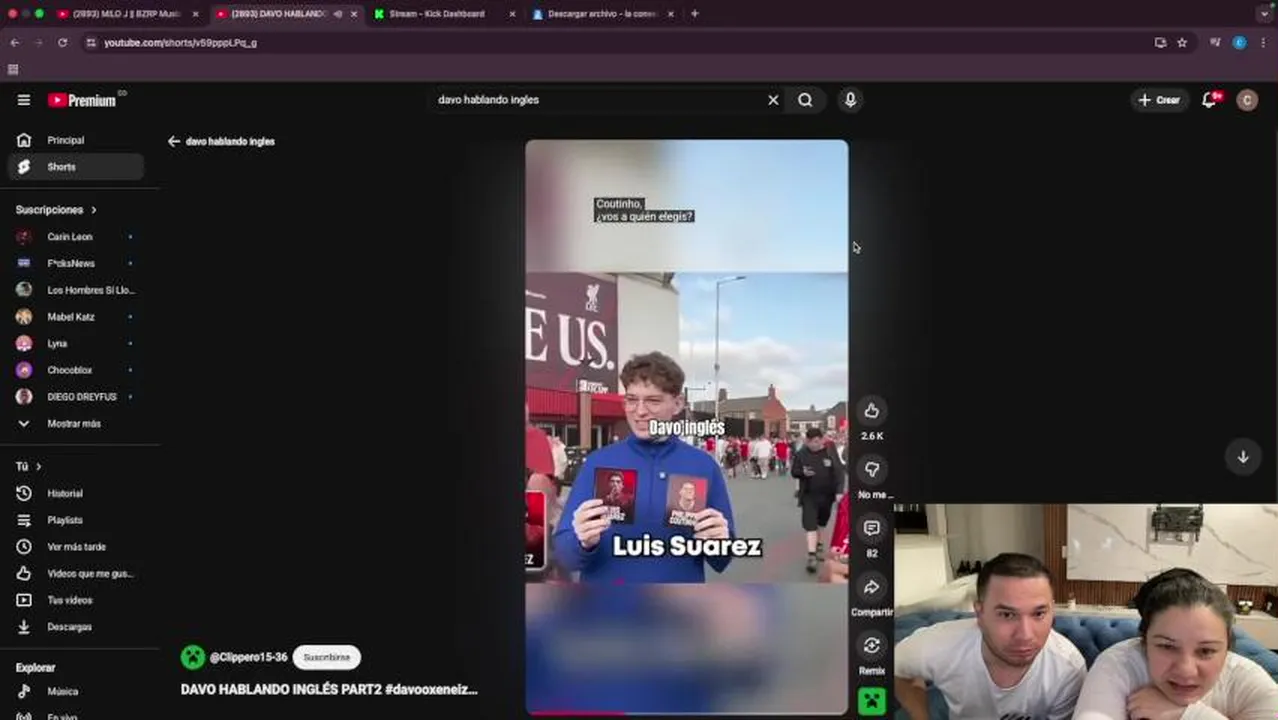
Task: Start voice search with the microphone icon
Action: click(850, 100)
